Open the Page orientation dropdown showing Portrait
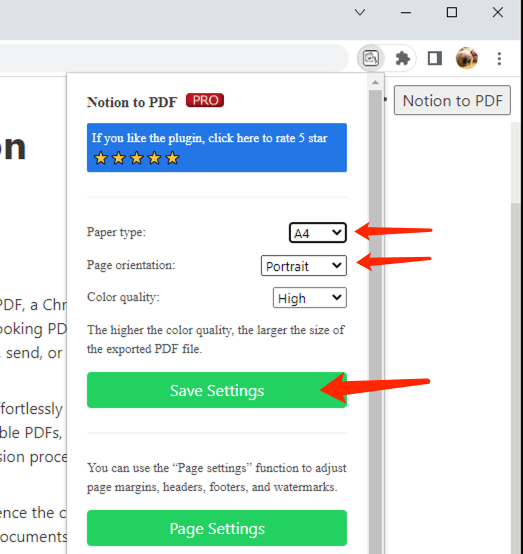 coord(304,265)
